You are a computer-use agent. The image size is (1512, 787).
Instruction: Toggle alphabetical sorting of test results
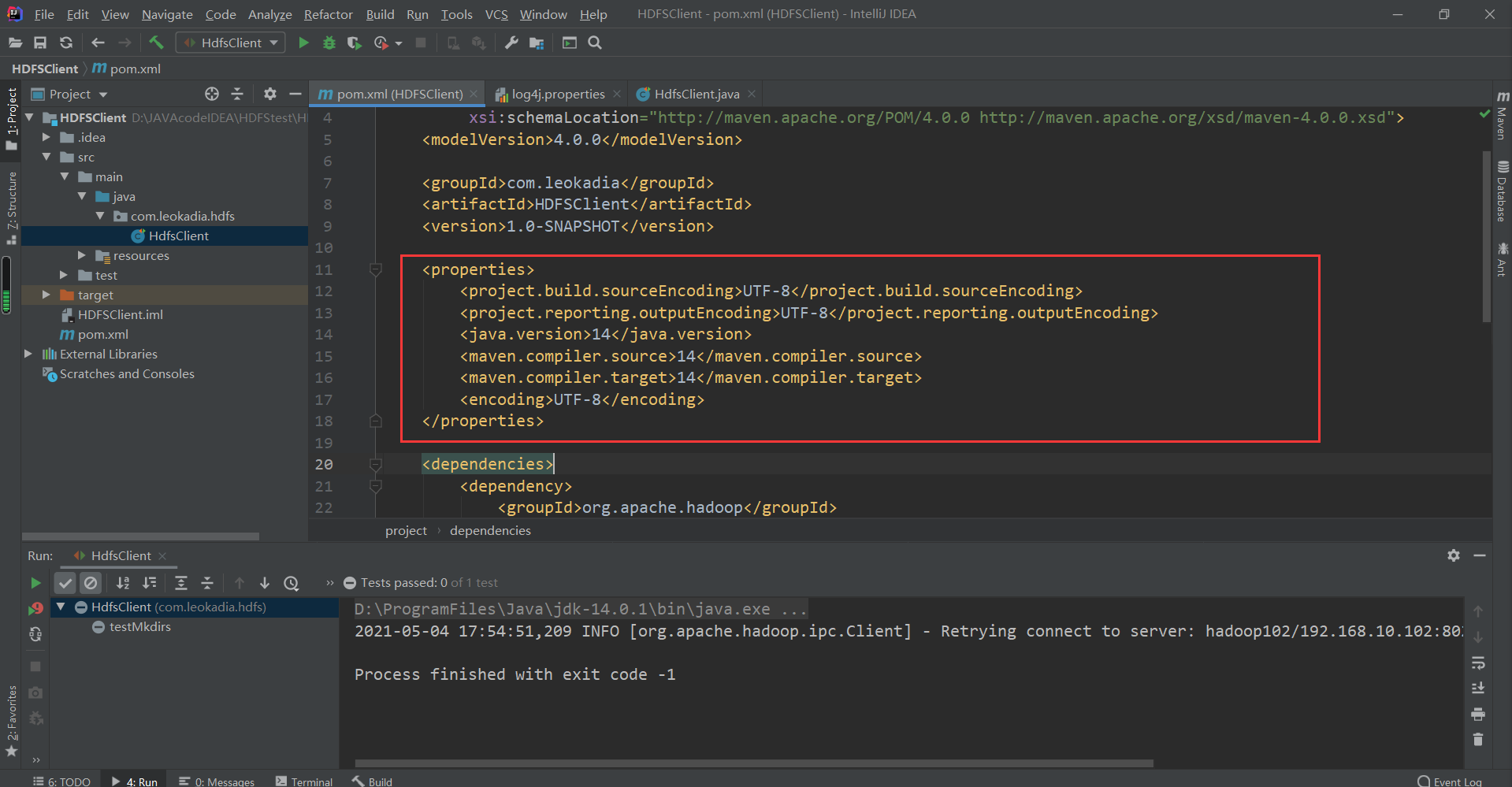click(x=123, y=583)
